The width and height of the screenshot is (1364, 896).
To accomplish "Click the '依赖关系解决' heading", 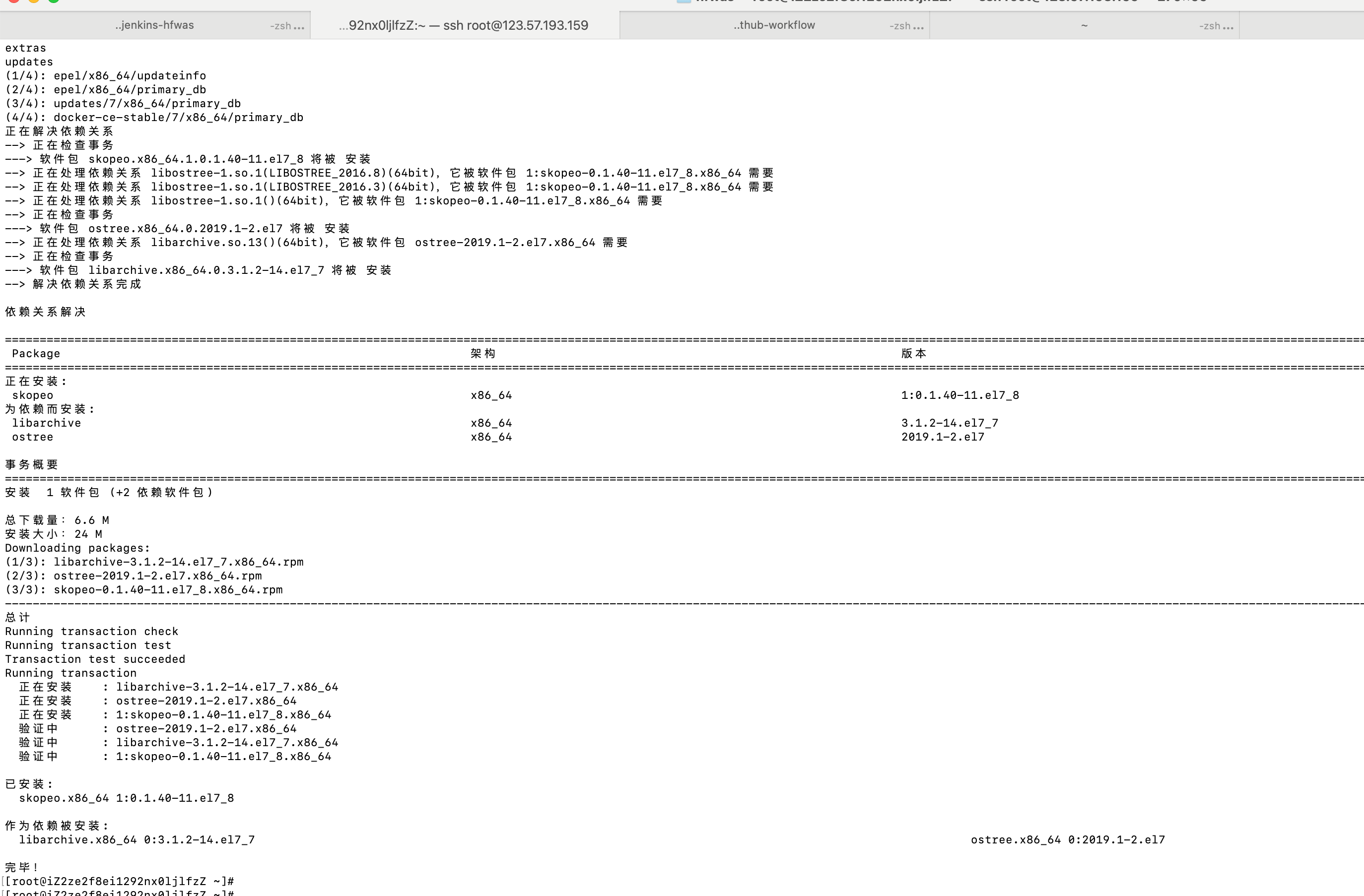I will tap(46, 312).
